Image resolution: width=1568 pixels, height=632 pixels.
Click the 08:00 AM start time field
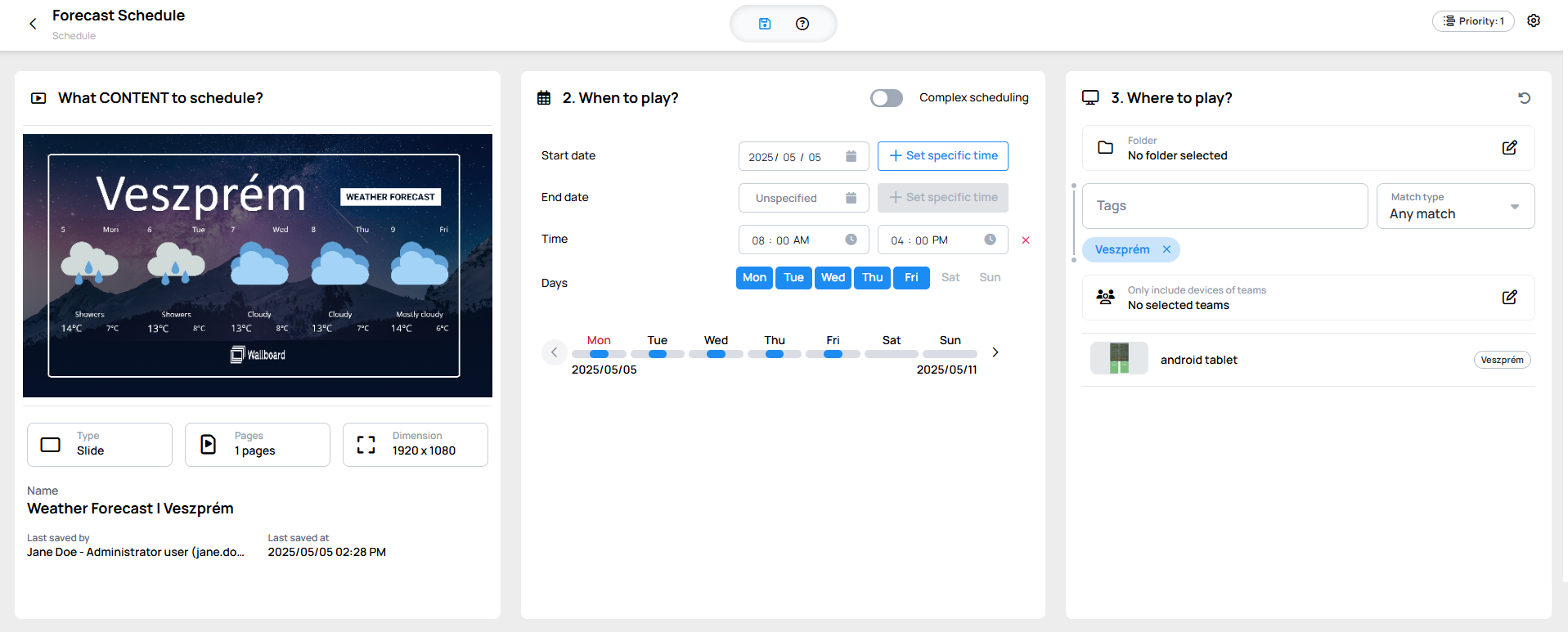pyautogui.click(x=804, y=240)
